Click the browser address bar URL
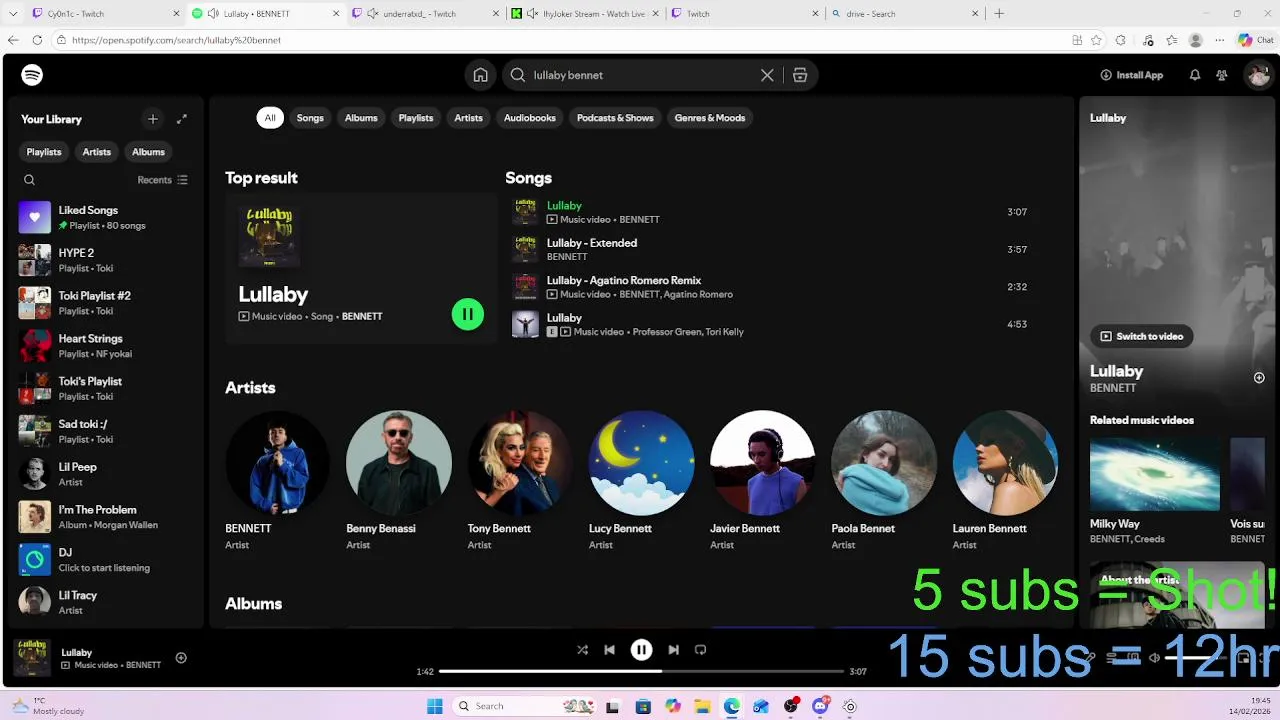The width and height of the screenshot is (1280, 720). pyautogui.click(x=176, y=40)
